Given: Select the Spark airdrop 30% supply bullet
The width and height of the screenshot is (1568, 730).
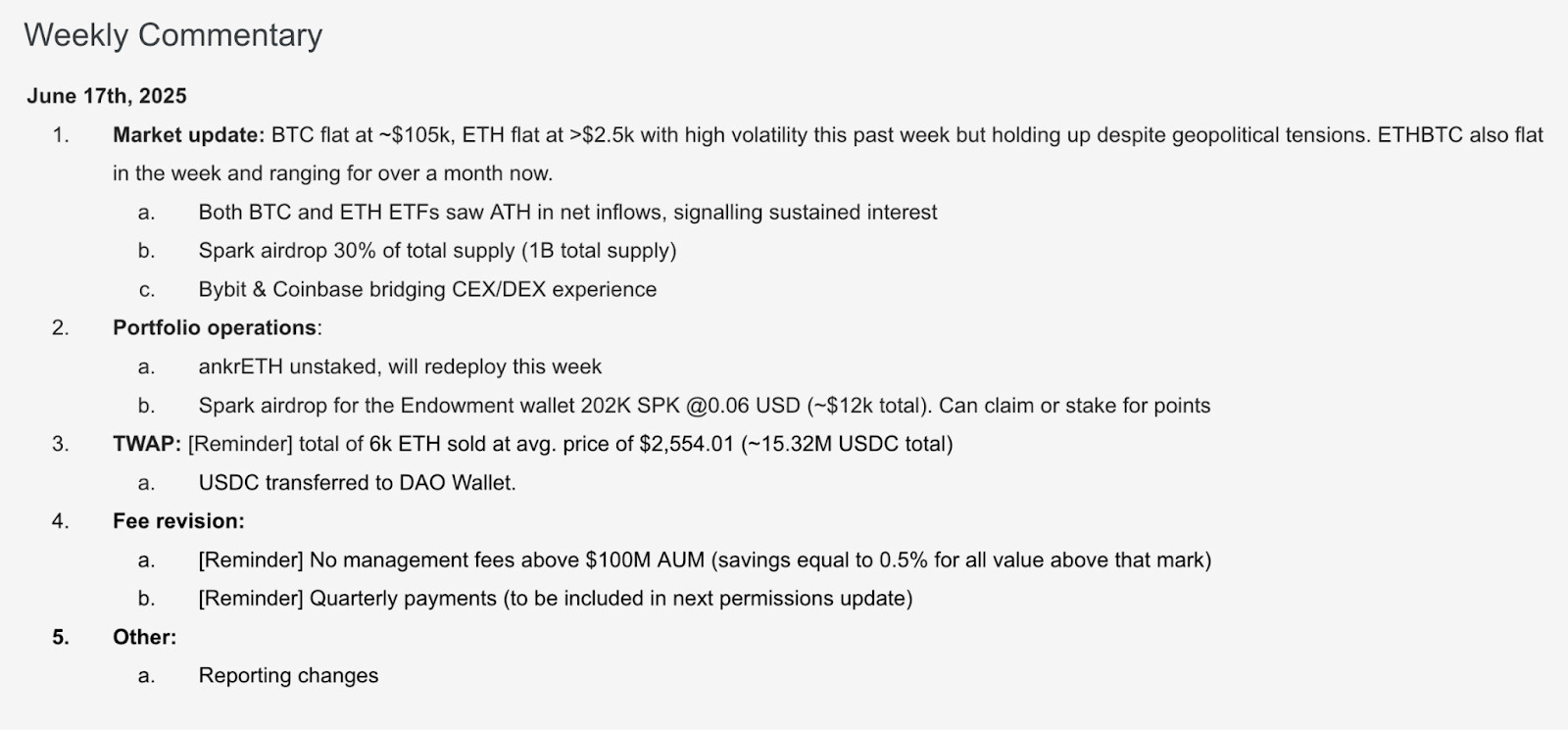Looking at the screenshot, I should pos(437,251).
